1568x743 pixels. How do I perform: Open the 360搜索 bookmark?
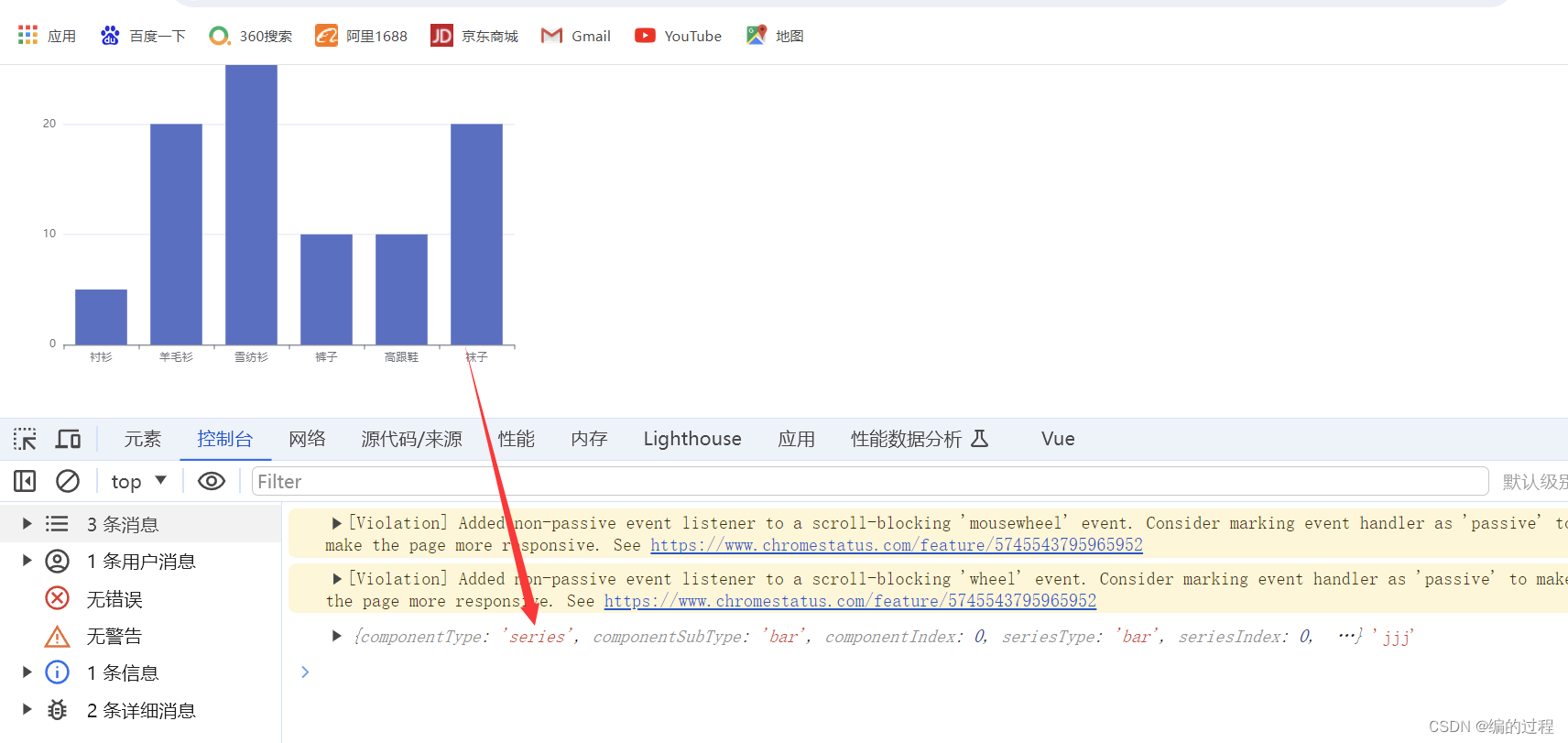pyautogui.click(x=251, y=36)
